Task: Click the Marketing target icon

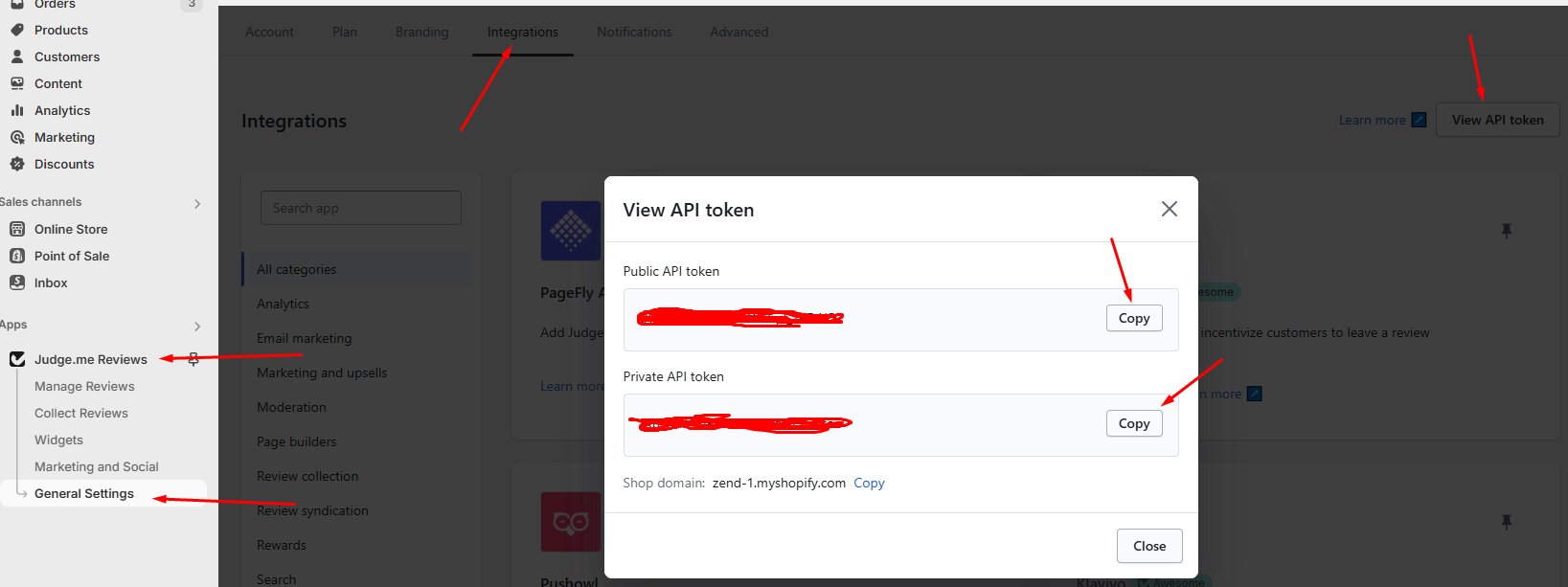Action: point(17,137)
